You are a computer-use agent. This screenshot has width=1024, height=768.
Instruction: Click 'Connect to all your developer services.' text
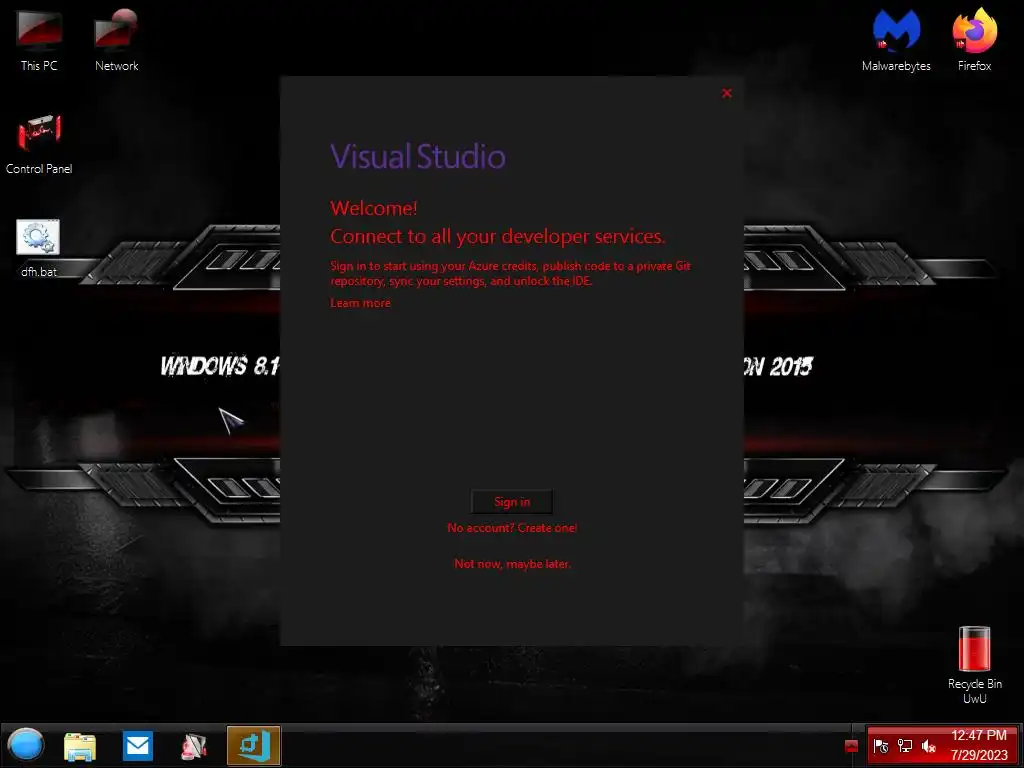pyautogui.click(x=498, y=236)
